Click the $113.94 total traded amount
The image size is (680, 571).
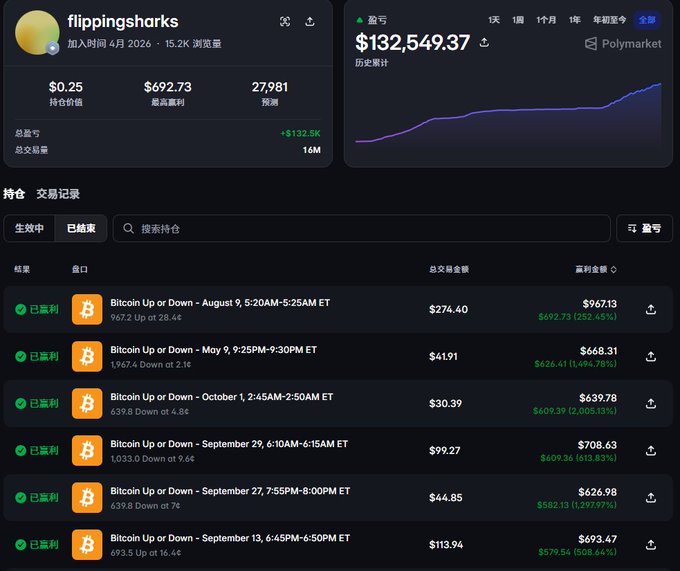446,545
